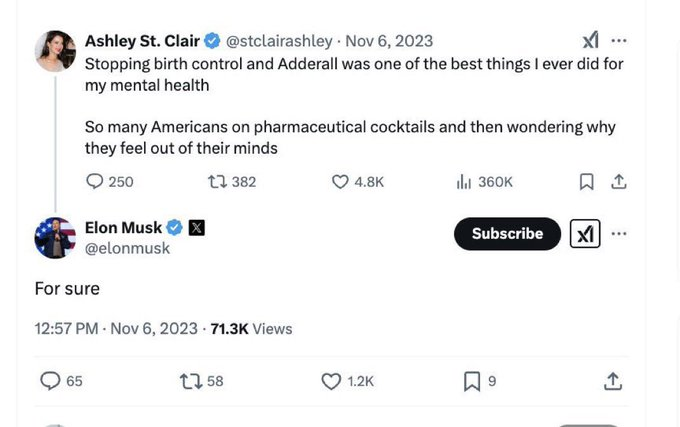
Task: Open Ashley St. Clair's profile picture
Action: (55, 51)
